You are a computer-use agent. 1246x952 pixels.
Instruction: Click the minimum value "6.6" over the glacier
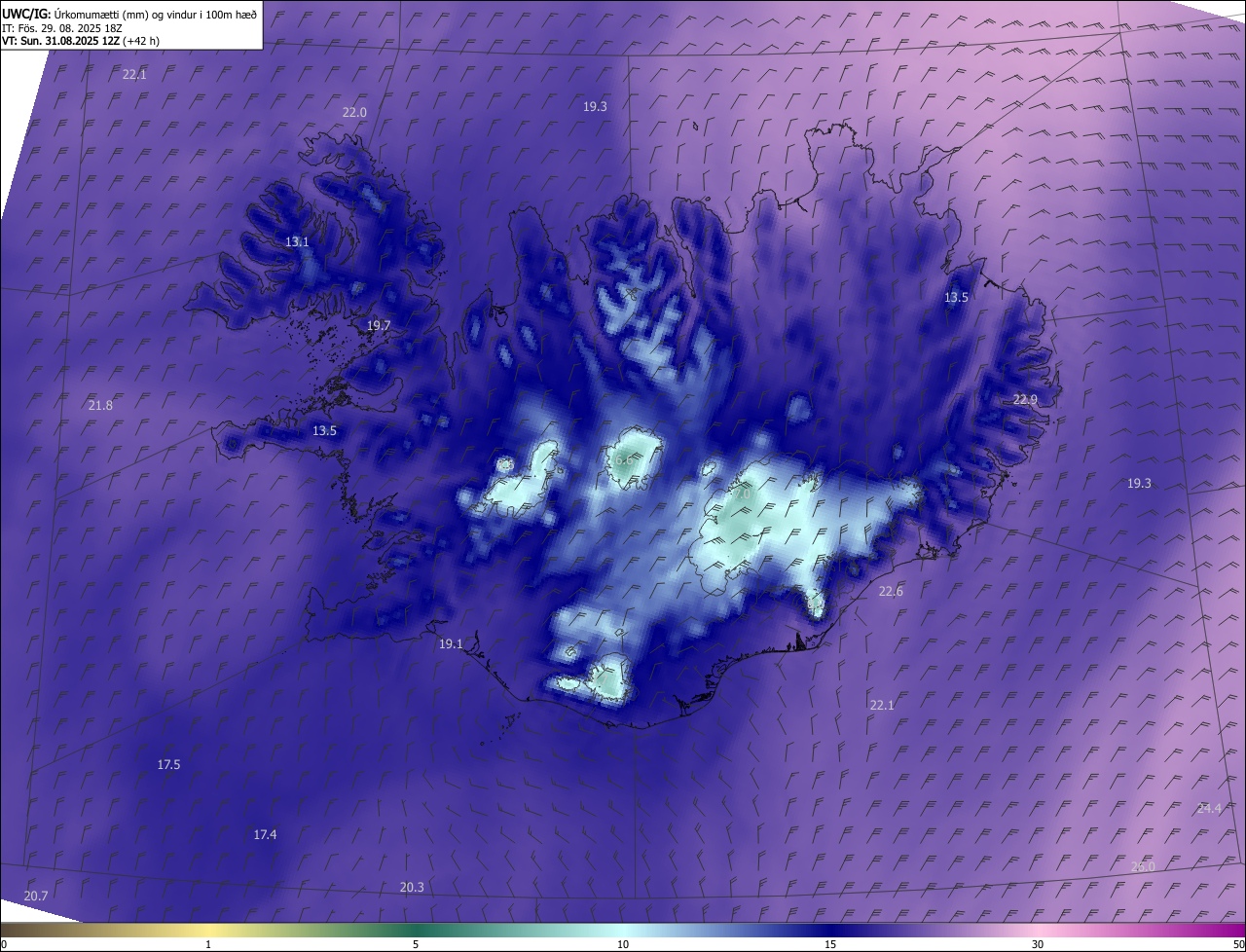click(x=624, y=459)
